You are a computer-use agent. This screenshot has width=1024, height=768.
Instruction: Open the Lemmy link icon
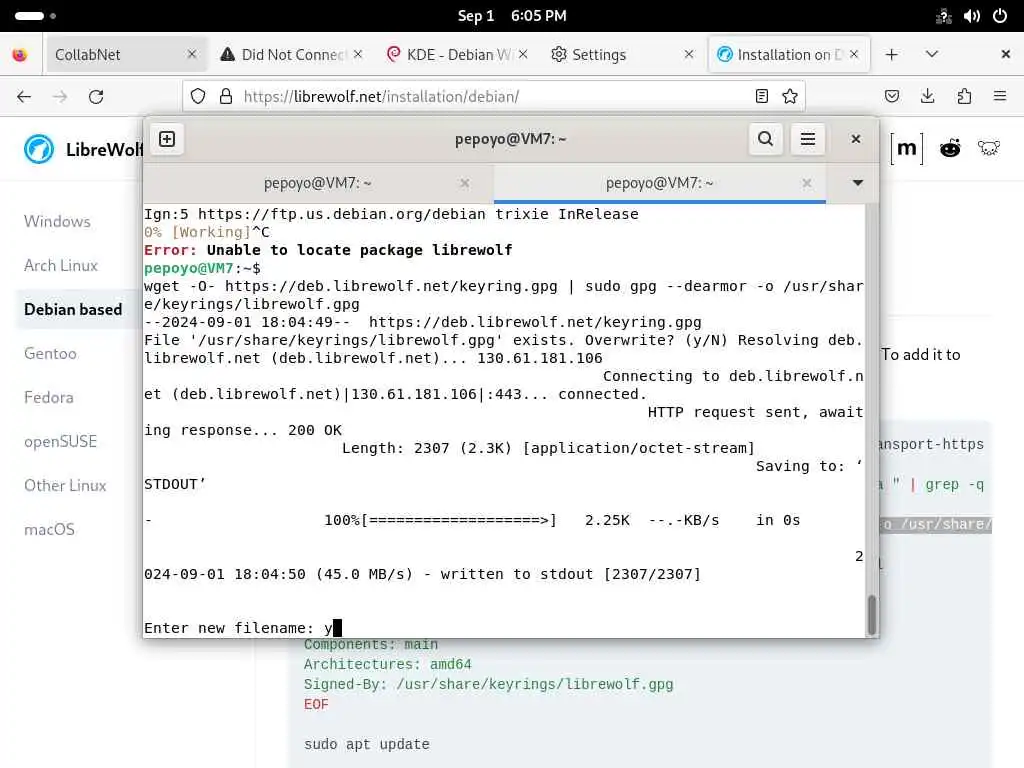click(x=989, y=149)
